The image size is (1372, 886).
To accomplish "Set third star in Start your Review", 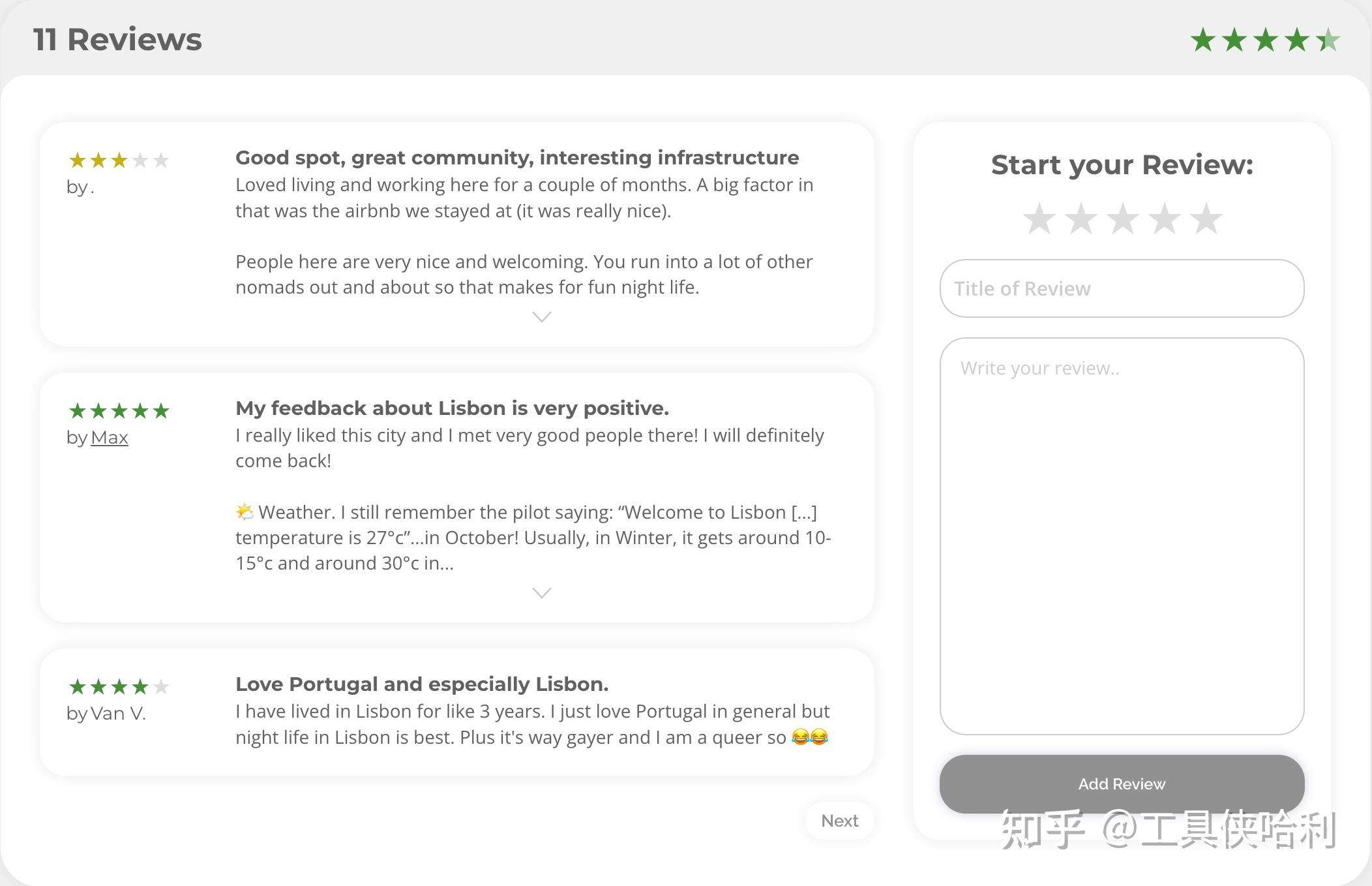I will click(1122, 219).
